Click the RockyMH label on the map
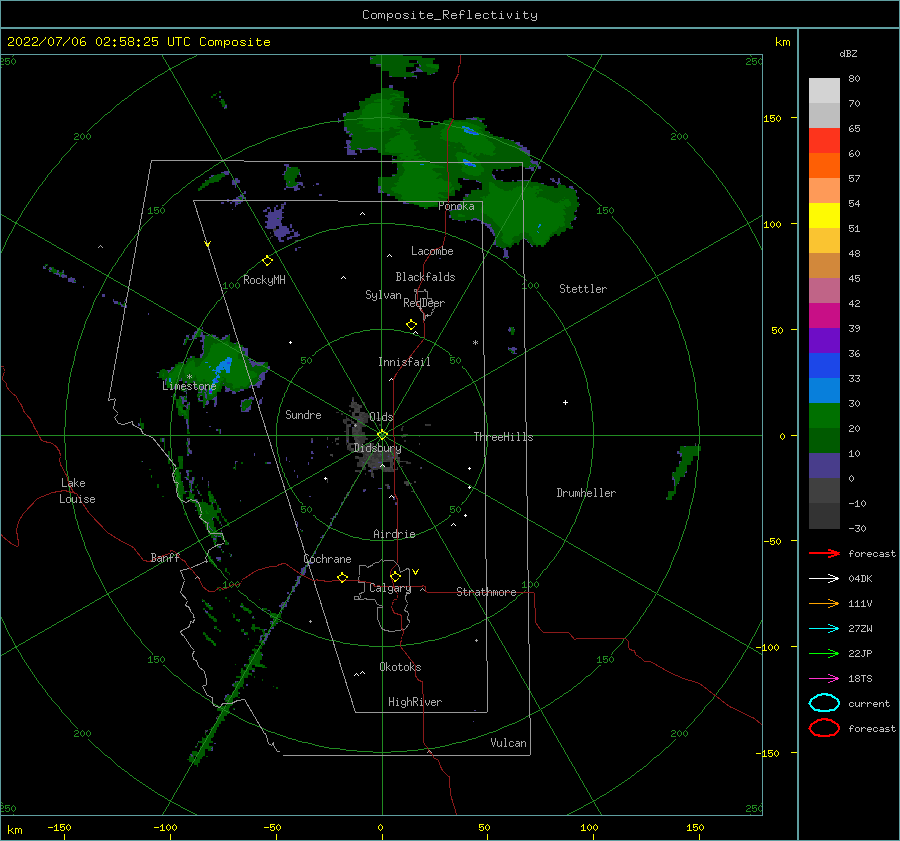Image resolution: width=900 pixels, height=841 pixels. pos(264,280)
